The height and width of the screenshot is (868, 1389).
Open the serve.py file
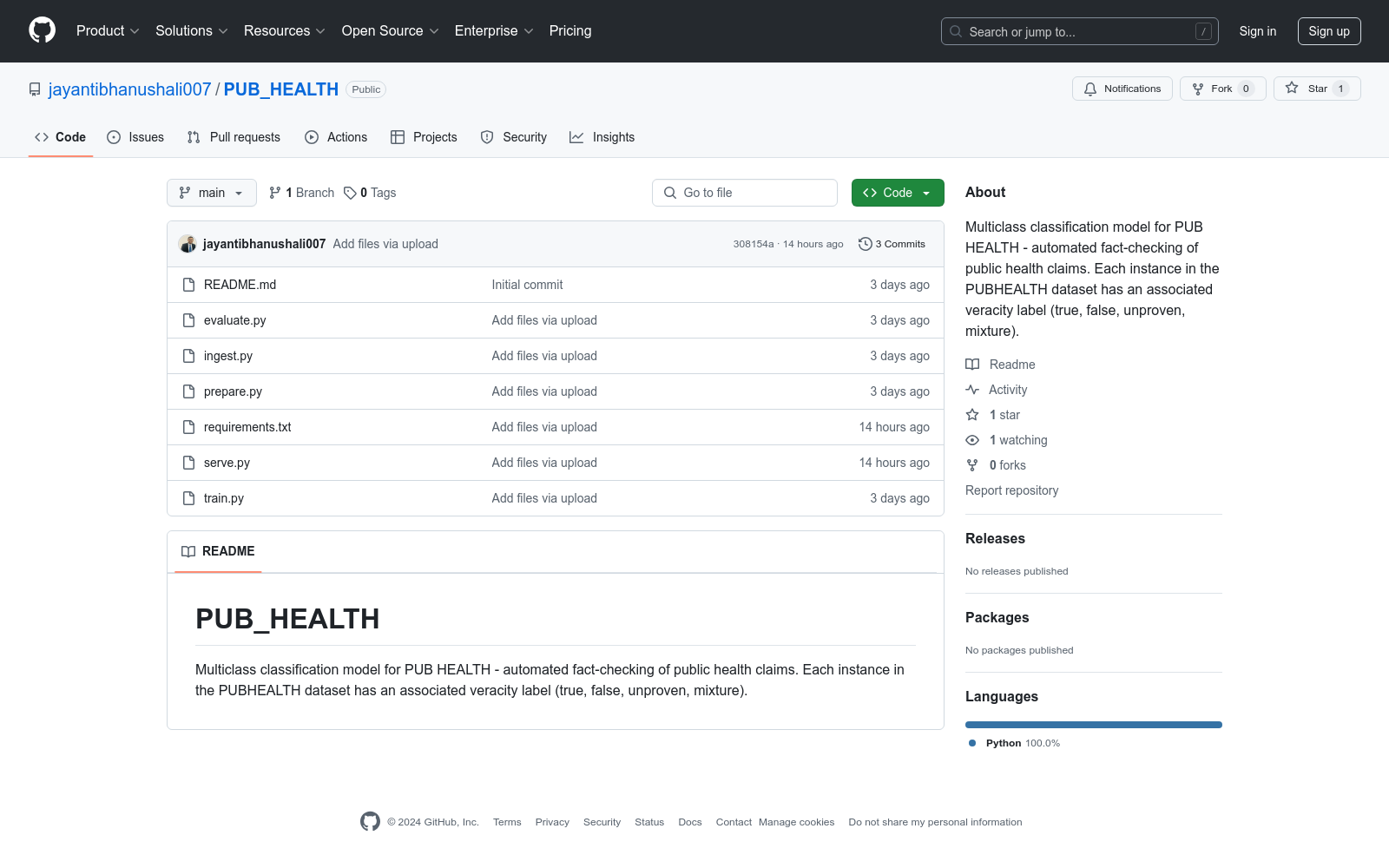click(227, 463)
